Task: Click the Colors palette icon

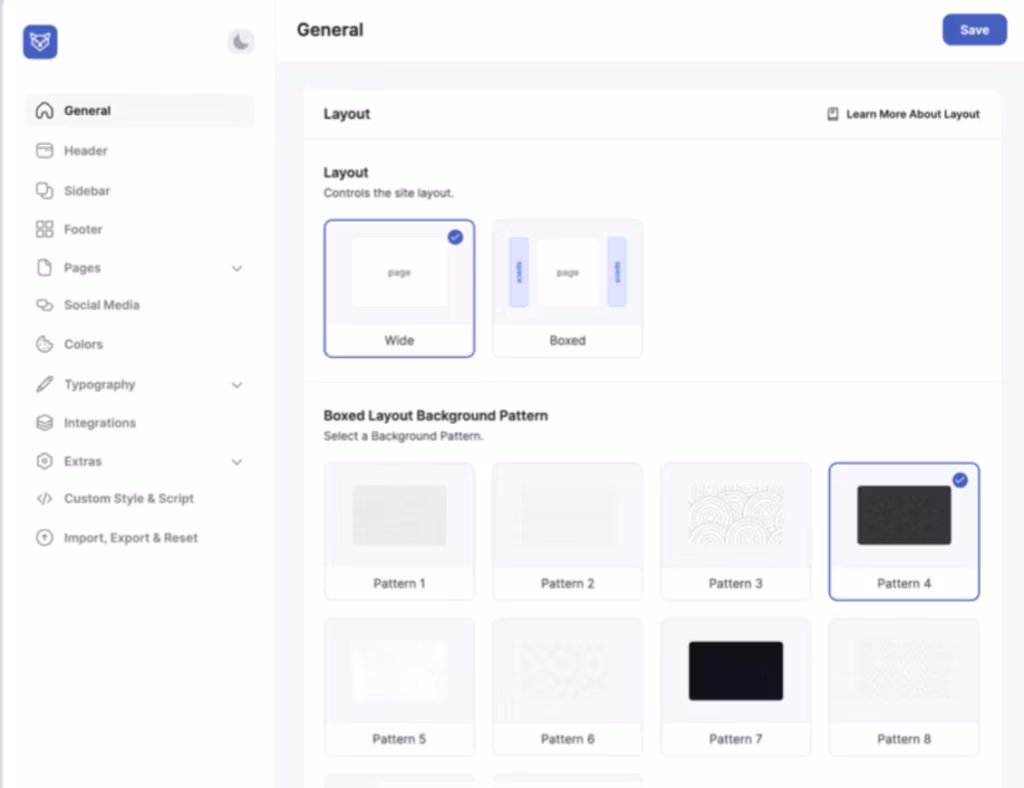Action: point(44,344)
